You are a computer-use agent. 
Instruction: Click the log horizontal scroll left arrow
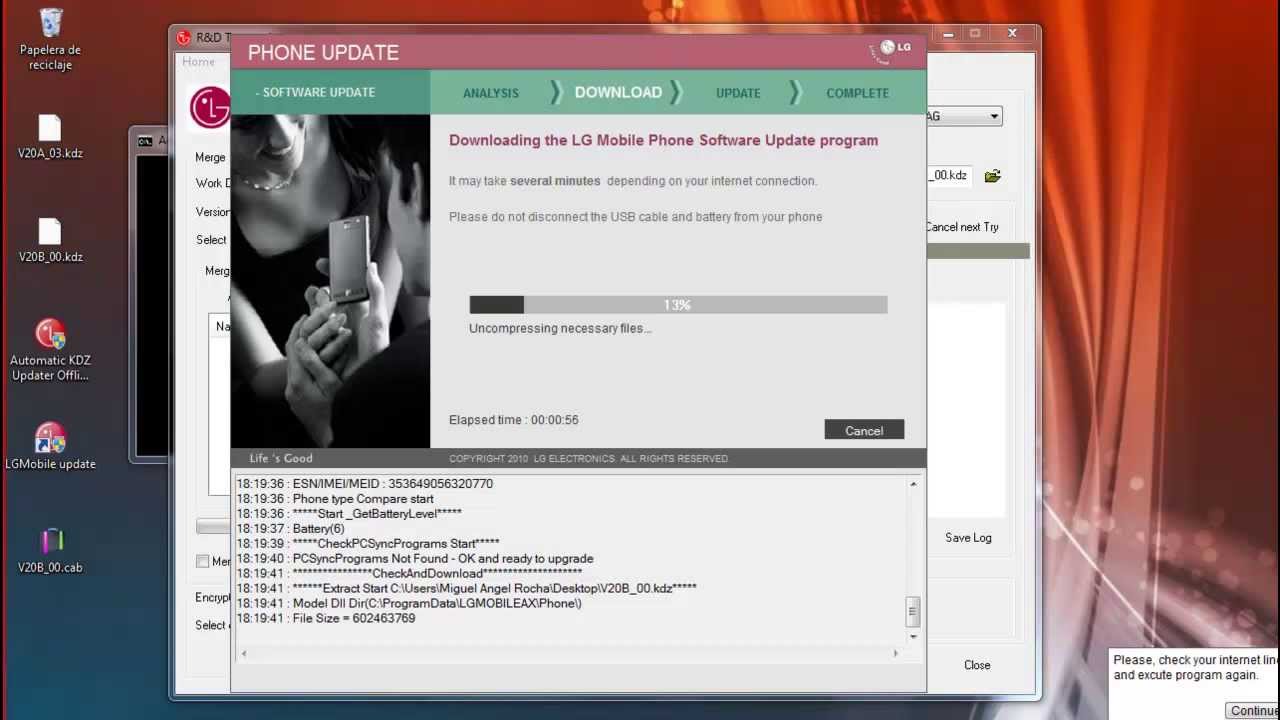(x=244, y=653)
